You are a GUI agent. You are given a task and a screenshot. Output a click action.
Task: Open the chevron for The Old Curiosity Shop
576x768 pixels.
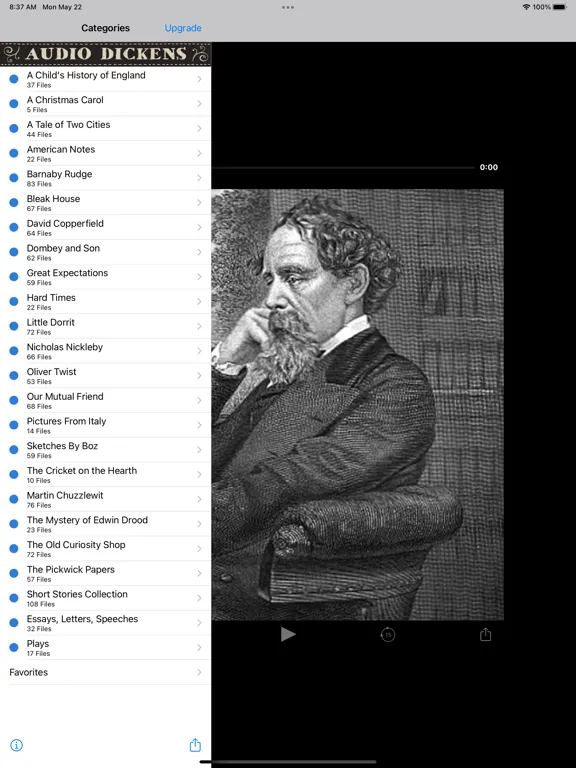point(199,548)
